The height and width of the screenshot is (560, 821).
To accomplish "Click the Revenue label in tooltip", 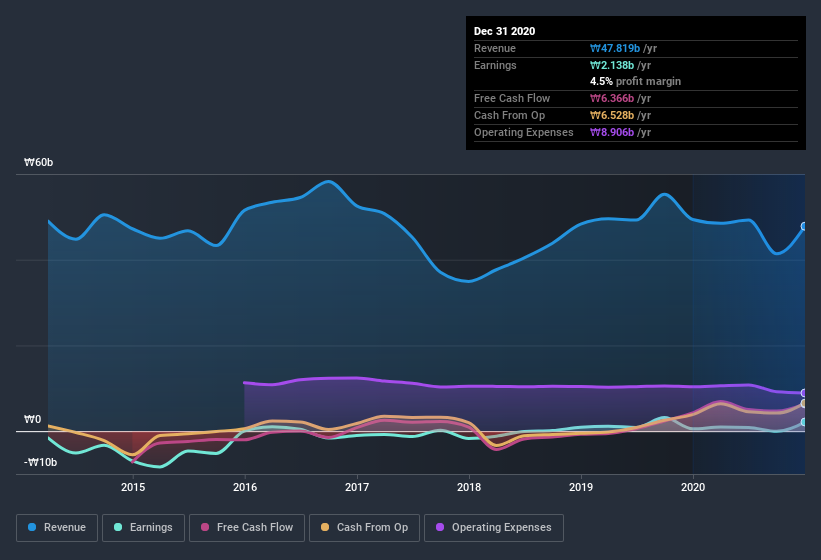I will [495, 49].
